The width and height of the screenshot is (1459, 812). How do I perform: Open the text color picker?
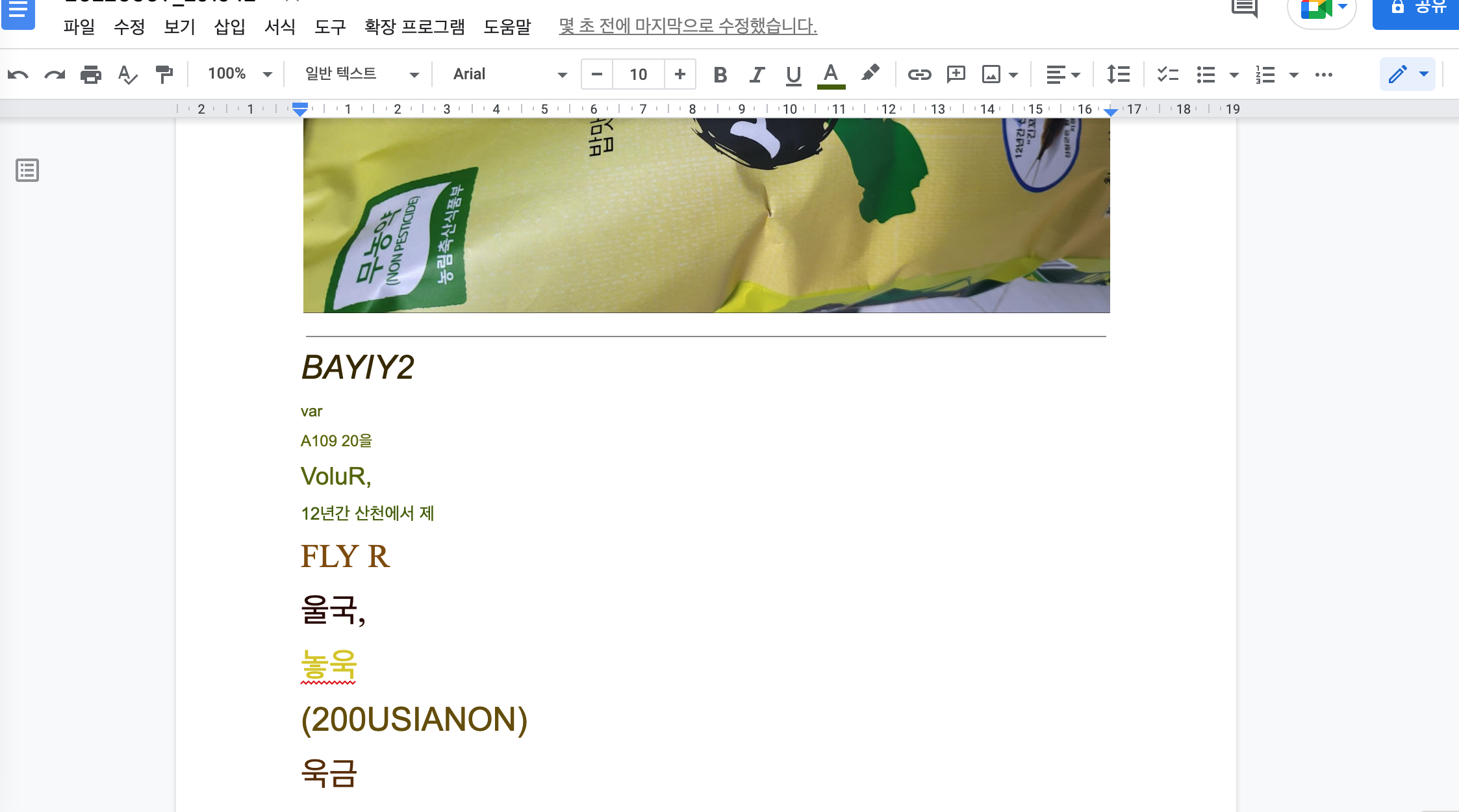click(x=831, y=75)
